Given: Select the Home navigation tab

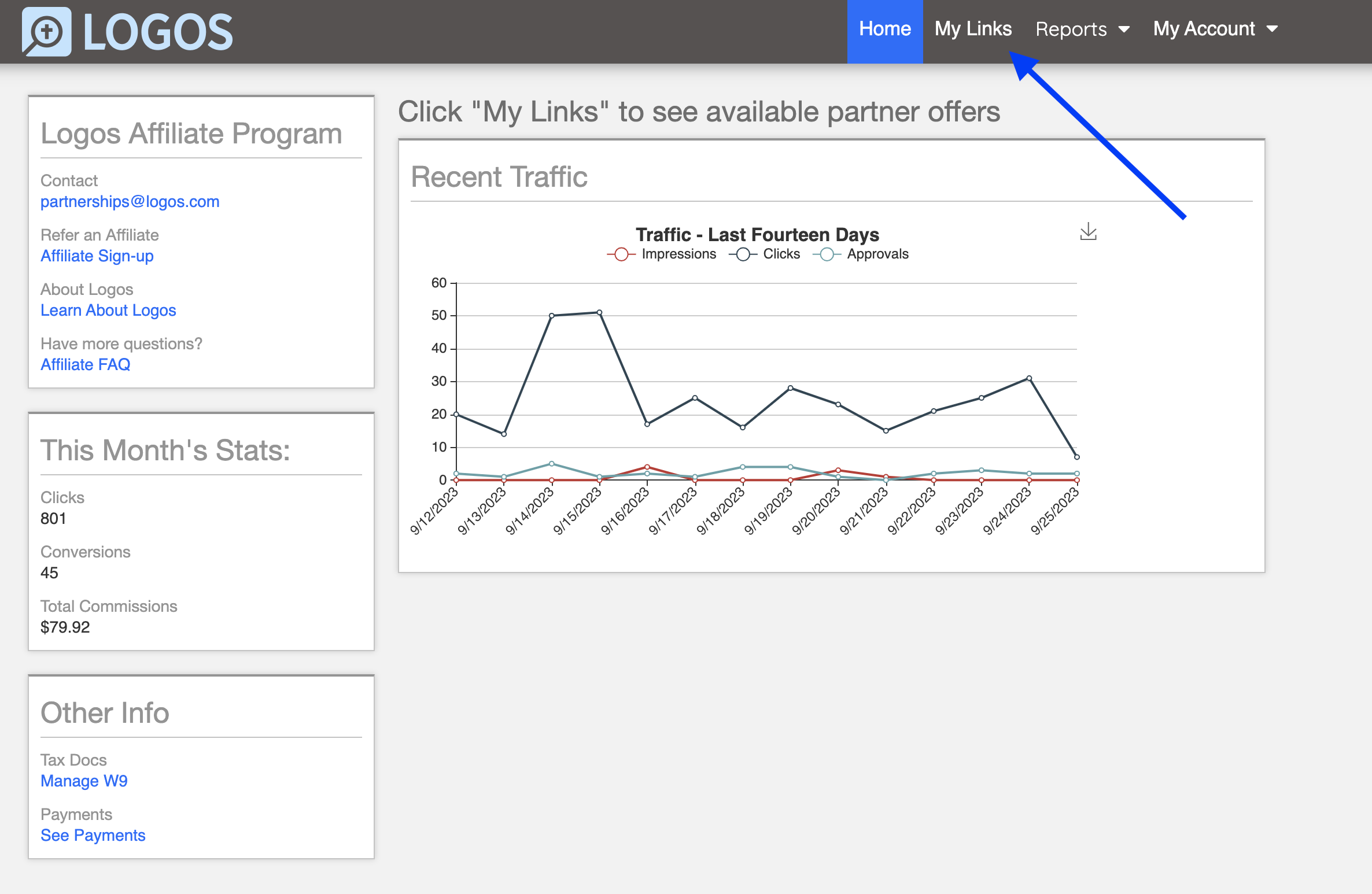Looking at the screenshot, I should [x=884, y=29].
